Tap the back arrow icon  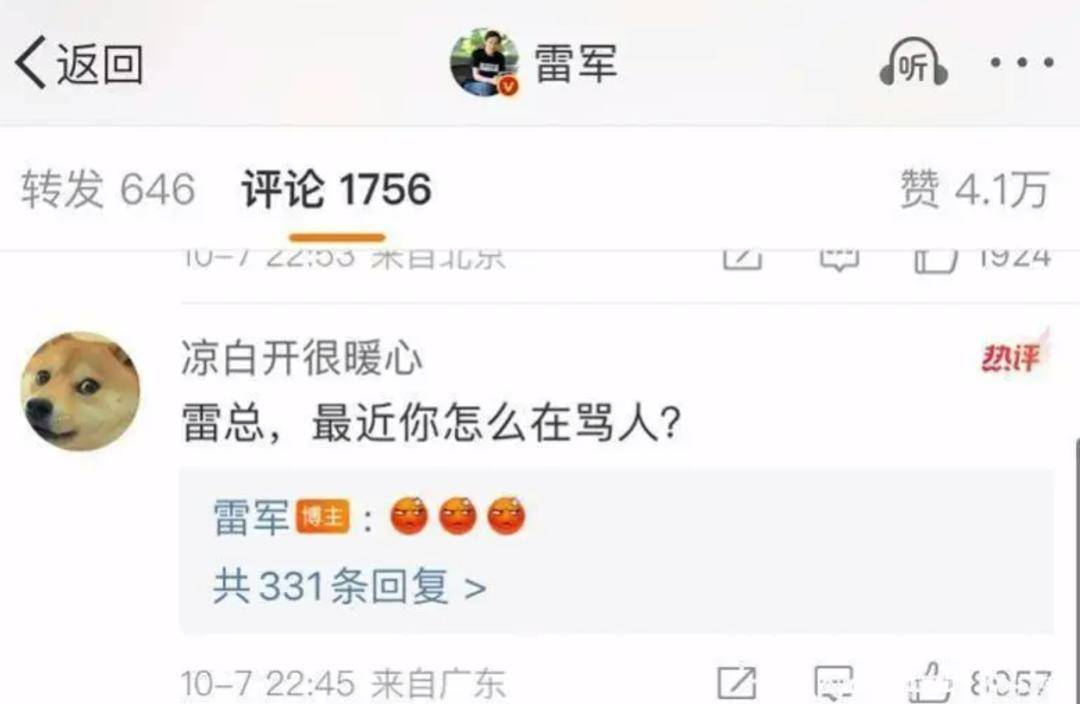pos(31,63)
